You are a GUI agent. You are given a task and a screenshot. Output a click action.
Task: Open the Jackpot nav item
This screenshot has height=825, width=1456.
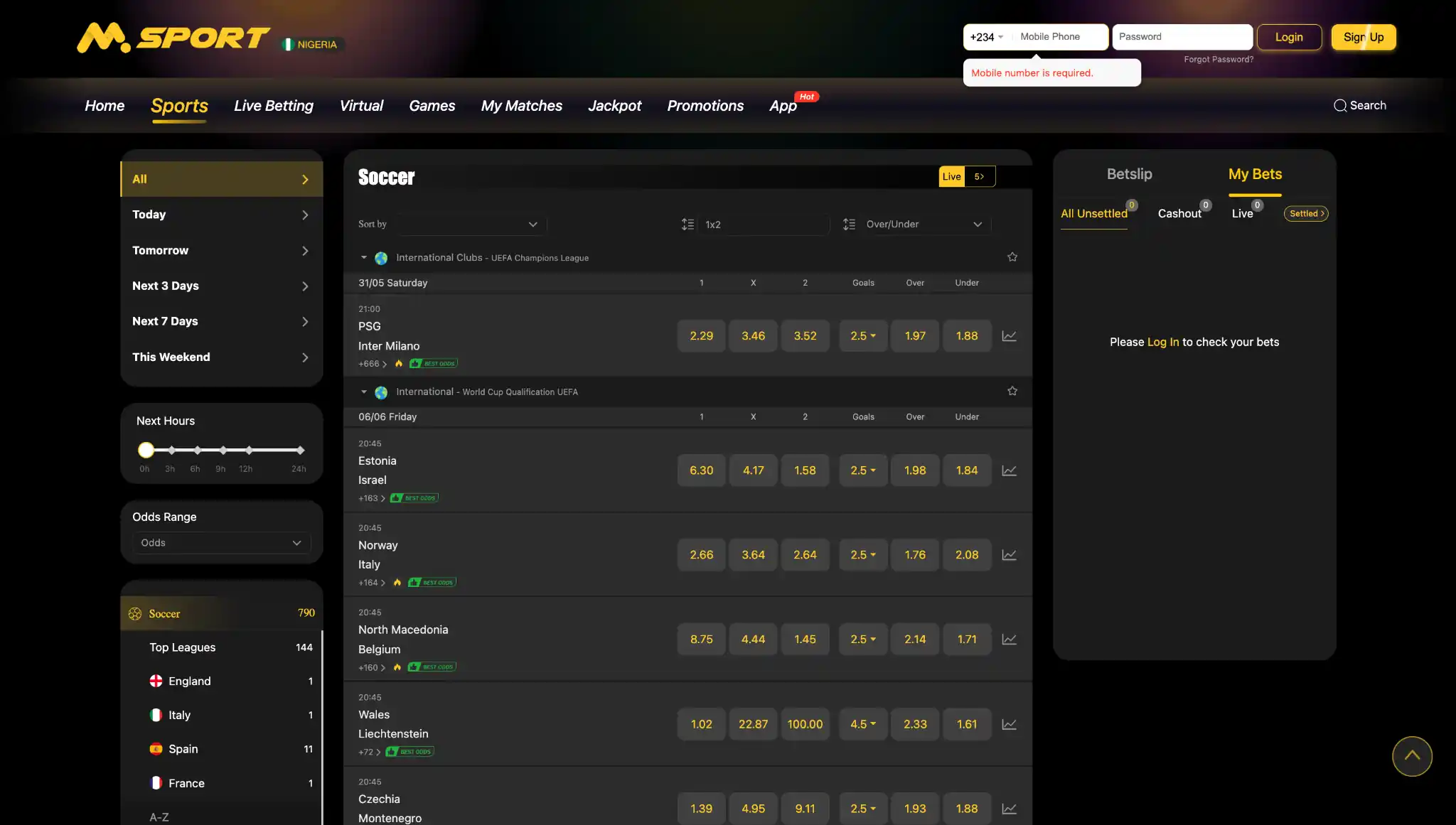614,106
